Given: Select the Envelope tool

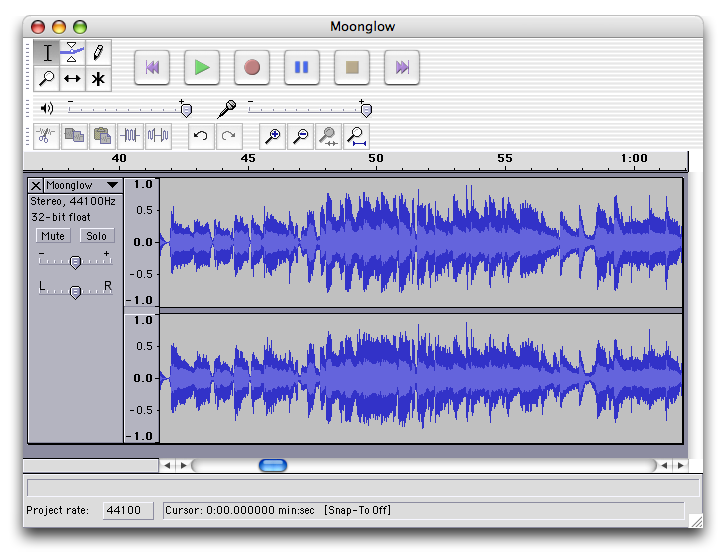Looking at the screenshot, I should (72, 52).
